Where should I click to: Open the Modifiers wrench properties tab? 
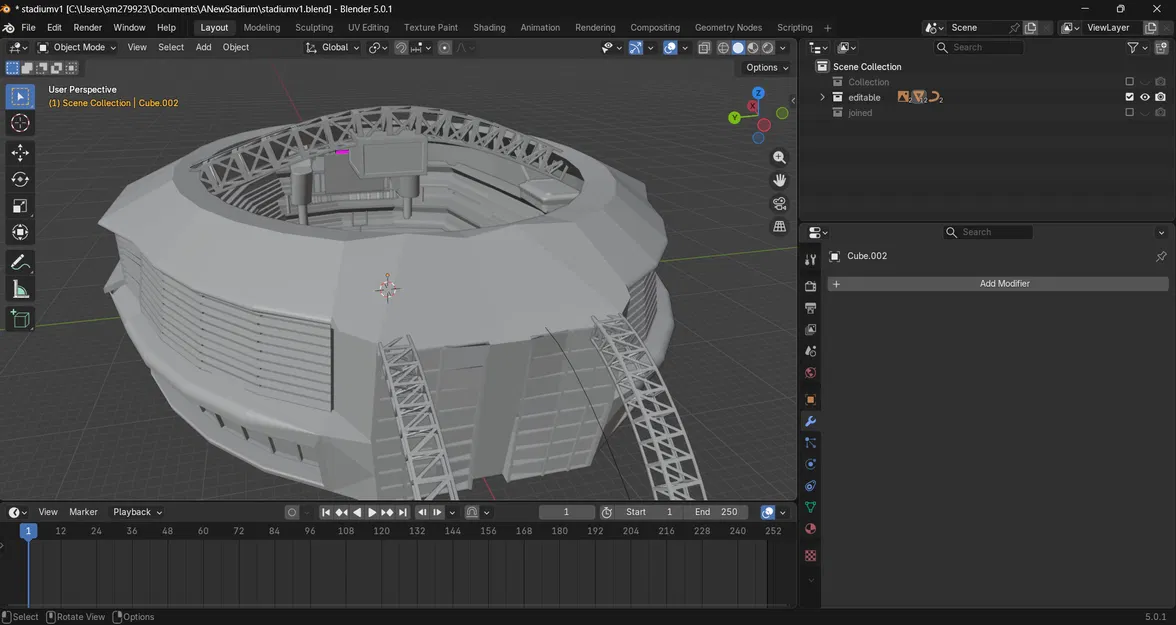[810, 421]
